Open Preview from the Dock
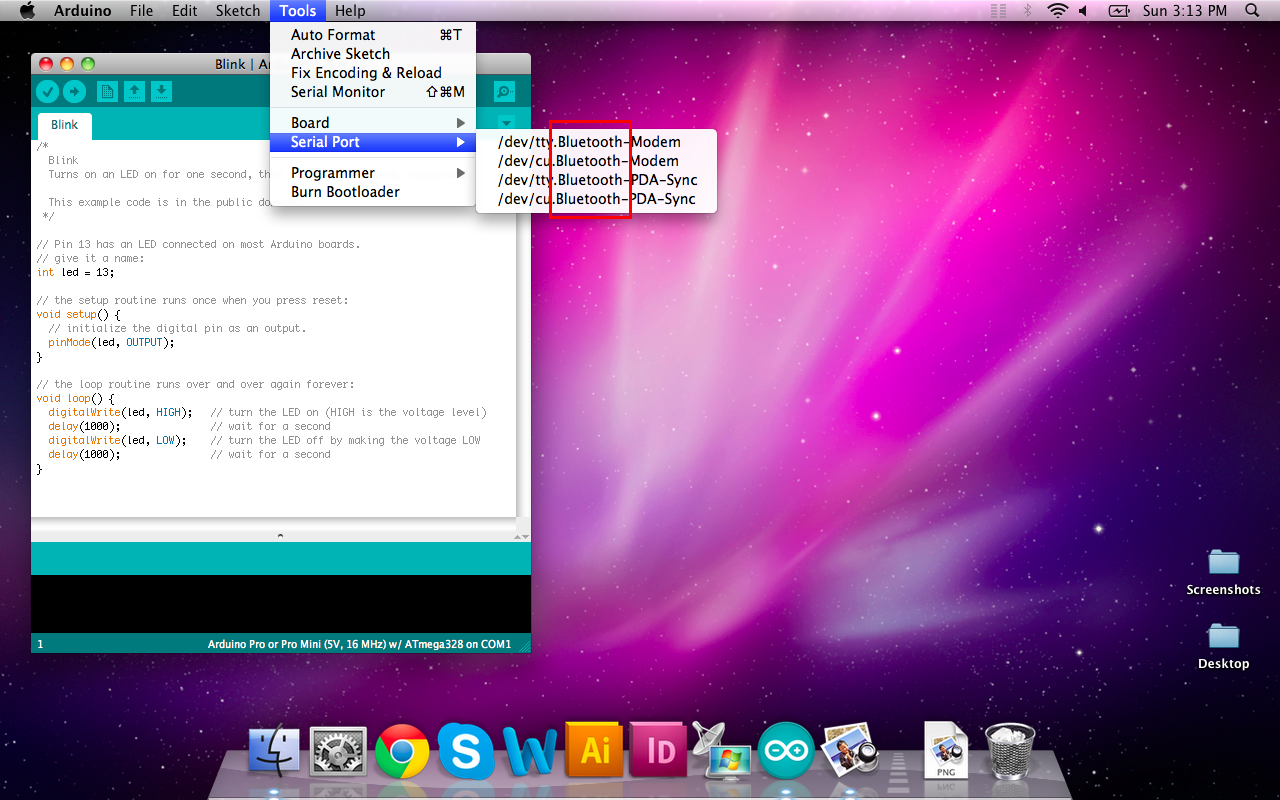This screenshot has height=800, width=1280. pos(849,751)
